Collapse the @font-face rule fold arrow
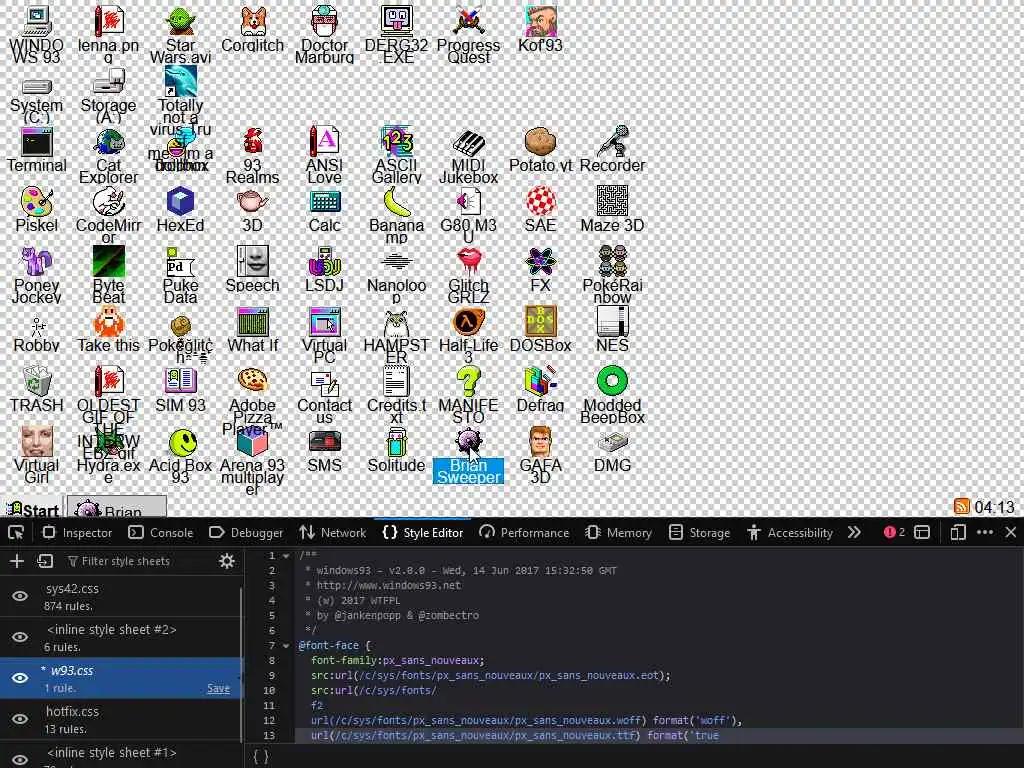Viewport: 1024px width, 768px height. (x=285, y=646)
